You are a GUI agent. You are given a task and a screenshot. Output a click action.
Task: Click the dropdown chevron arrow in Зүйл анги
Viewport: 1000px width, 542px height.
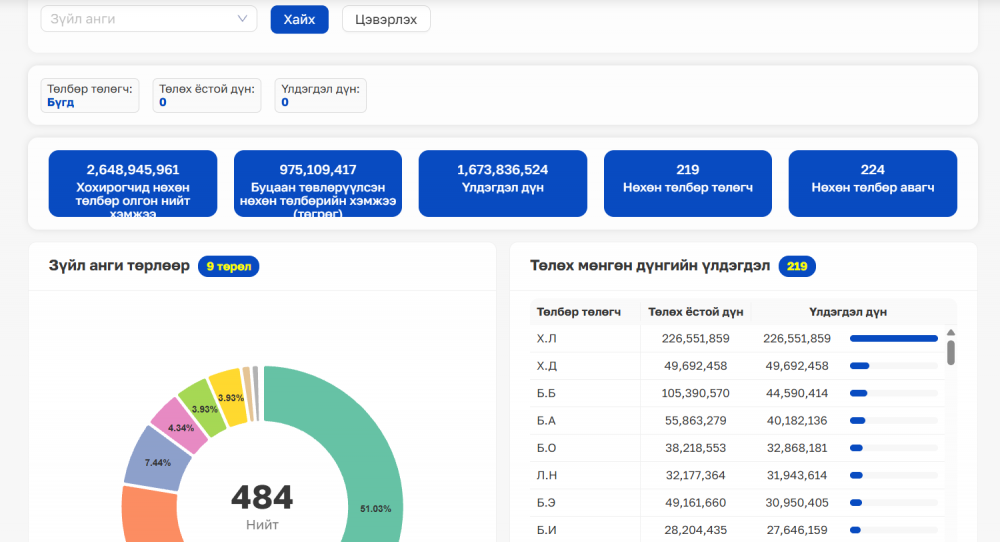[242, 19]
